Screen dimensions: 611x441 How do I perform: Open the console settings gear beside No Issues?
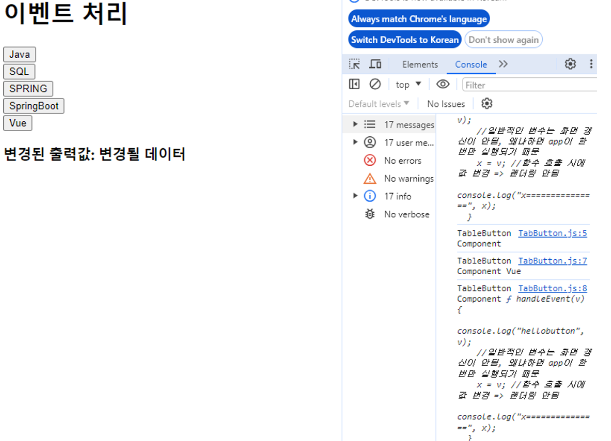487,104
